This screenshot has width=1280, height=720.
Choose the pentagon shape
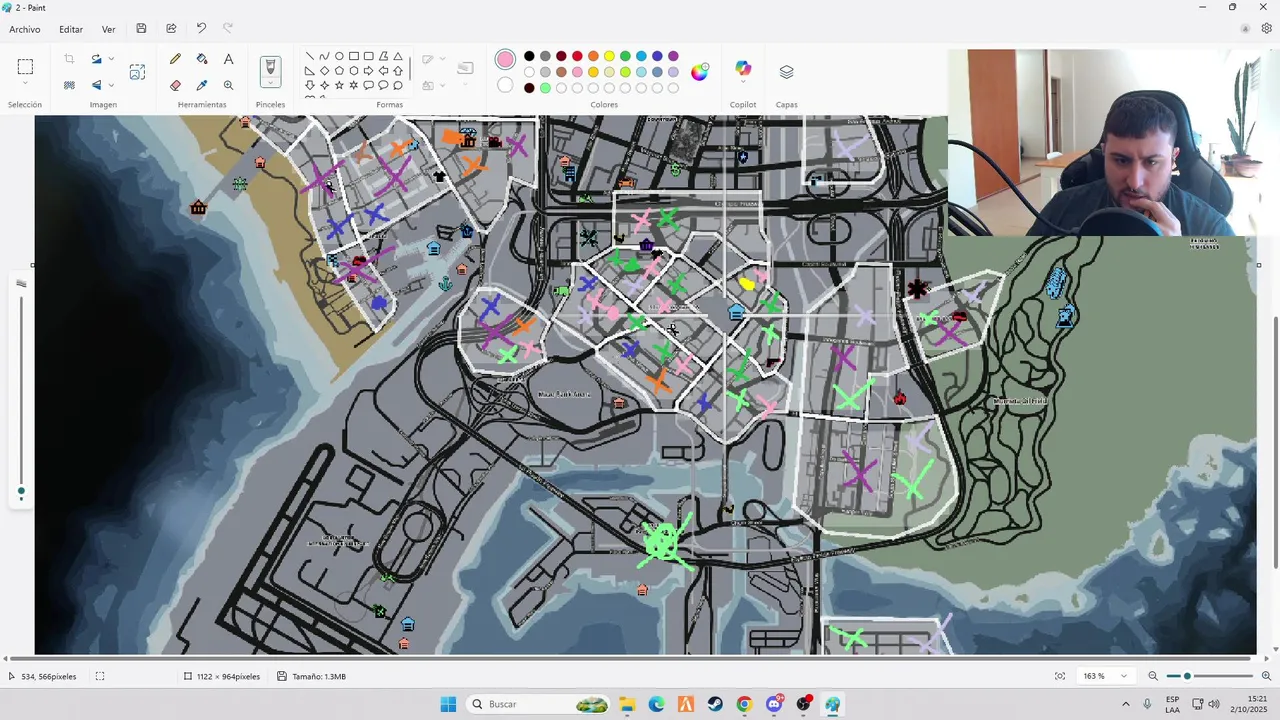tap(339, 71)
